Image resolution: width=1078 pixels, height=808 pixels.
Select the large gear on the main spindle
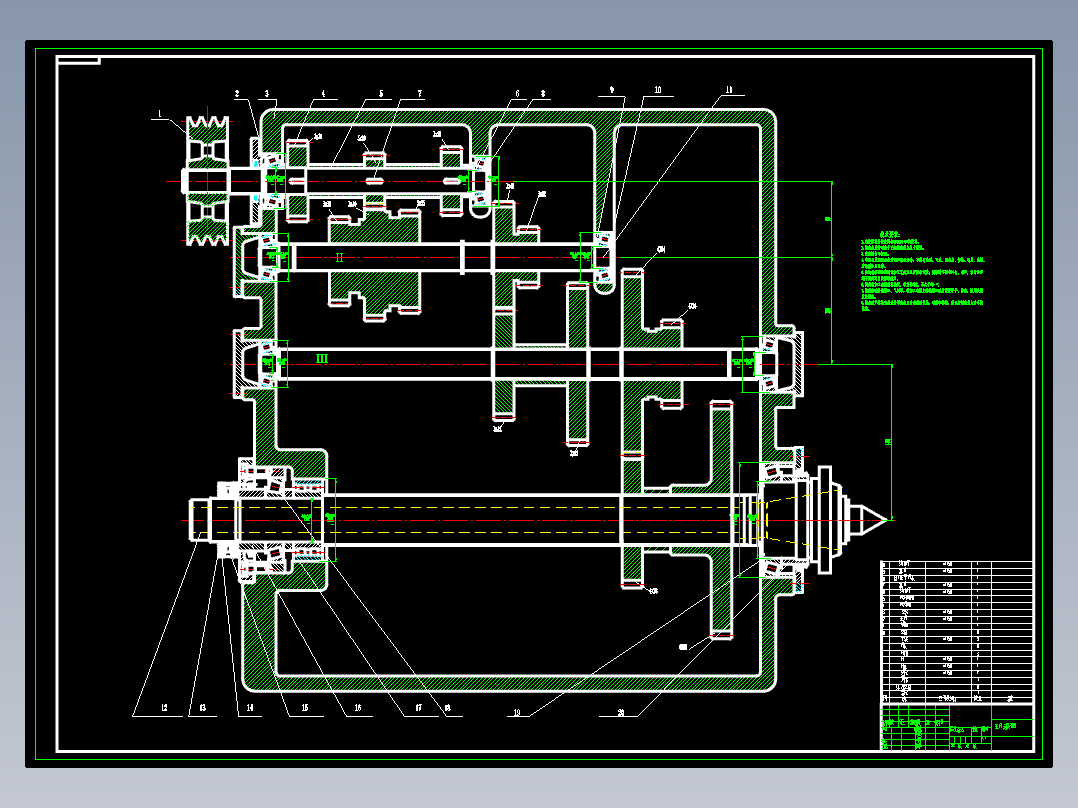[721, 520]
